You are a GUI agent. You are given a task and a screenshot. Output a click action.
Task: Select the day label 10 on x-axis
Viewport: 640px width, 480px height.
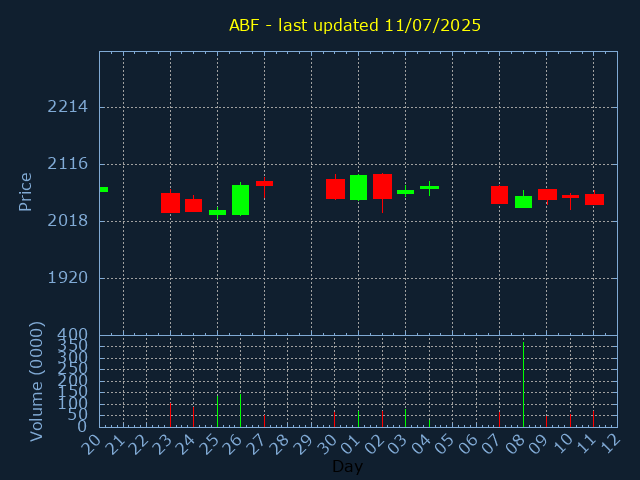tap(561, 444)
